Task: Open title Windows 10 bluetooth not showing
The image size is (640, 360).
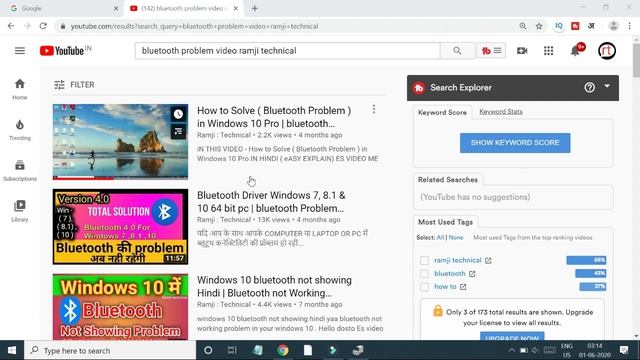Action: pos(274,287)
